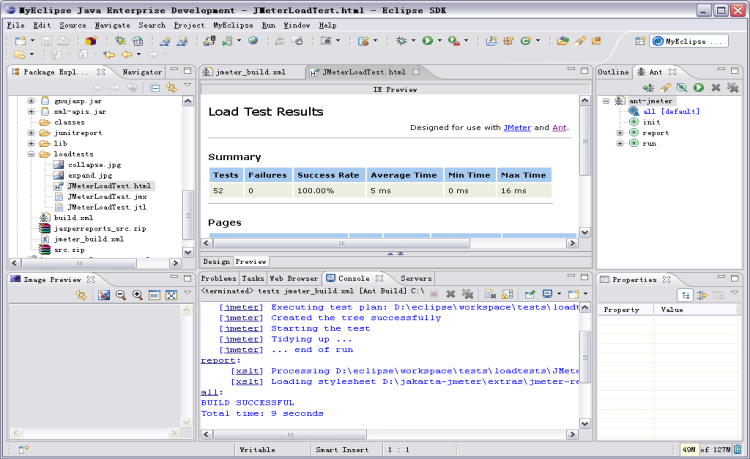Toggle Hide Internal Targets in Ant view

682,88
